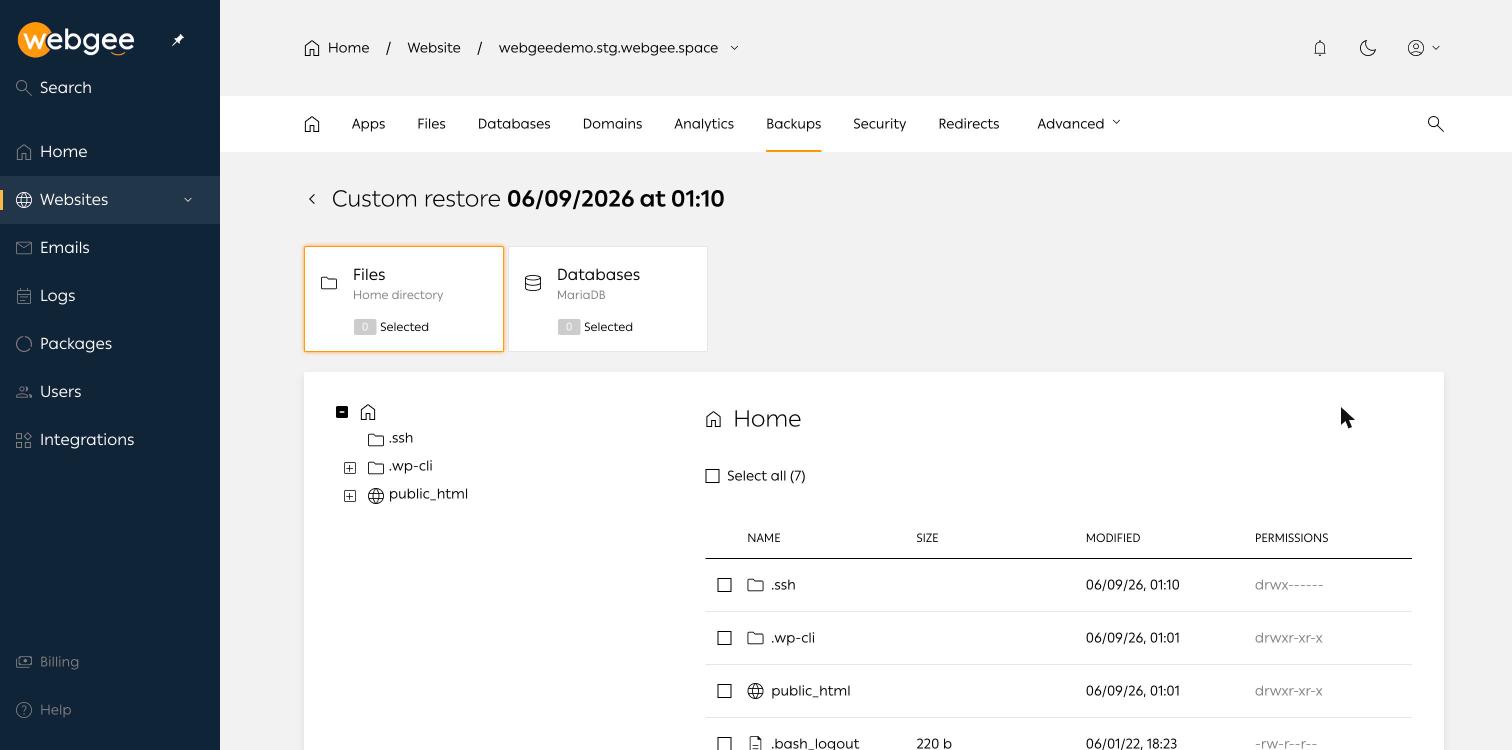
Task: Expand the Advanced dropdown
Action: pyautogui.click(x=1079, y=124)
